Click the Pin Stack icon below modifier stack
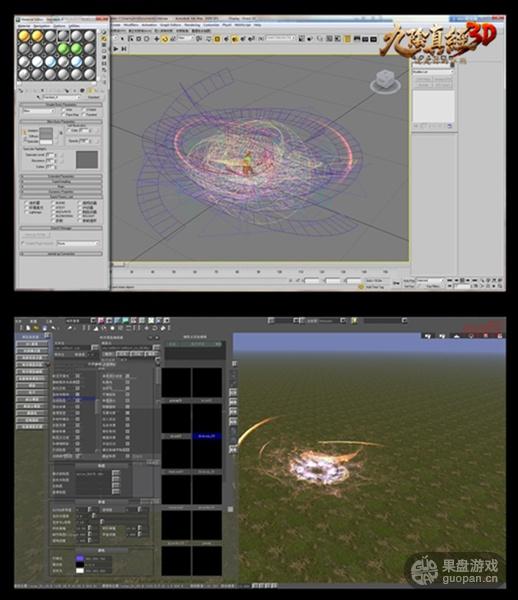Viewport: 518px width, 600px height. click(416, 126)
